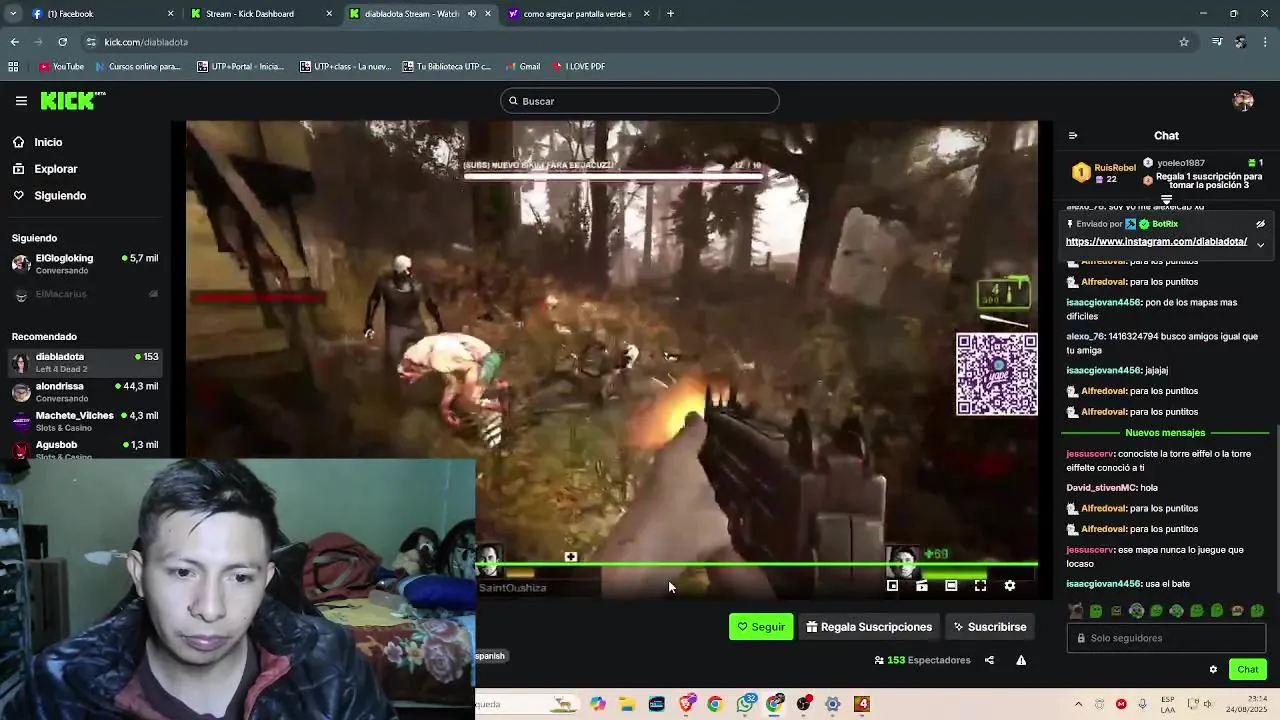This screenshot has height=720, width=1280.
Task: Click RuisRebel in the leaderboard
Action: tap(1115, 168)
